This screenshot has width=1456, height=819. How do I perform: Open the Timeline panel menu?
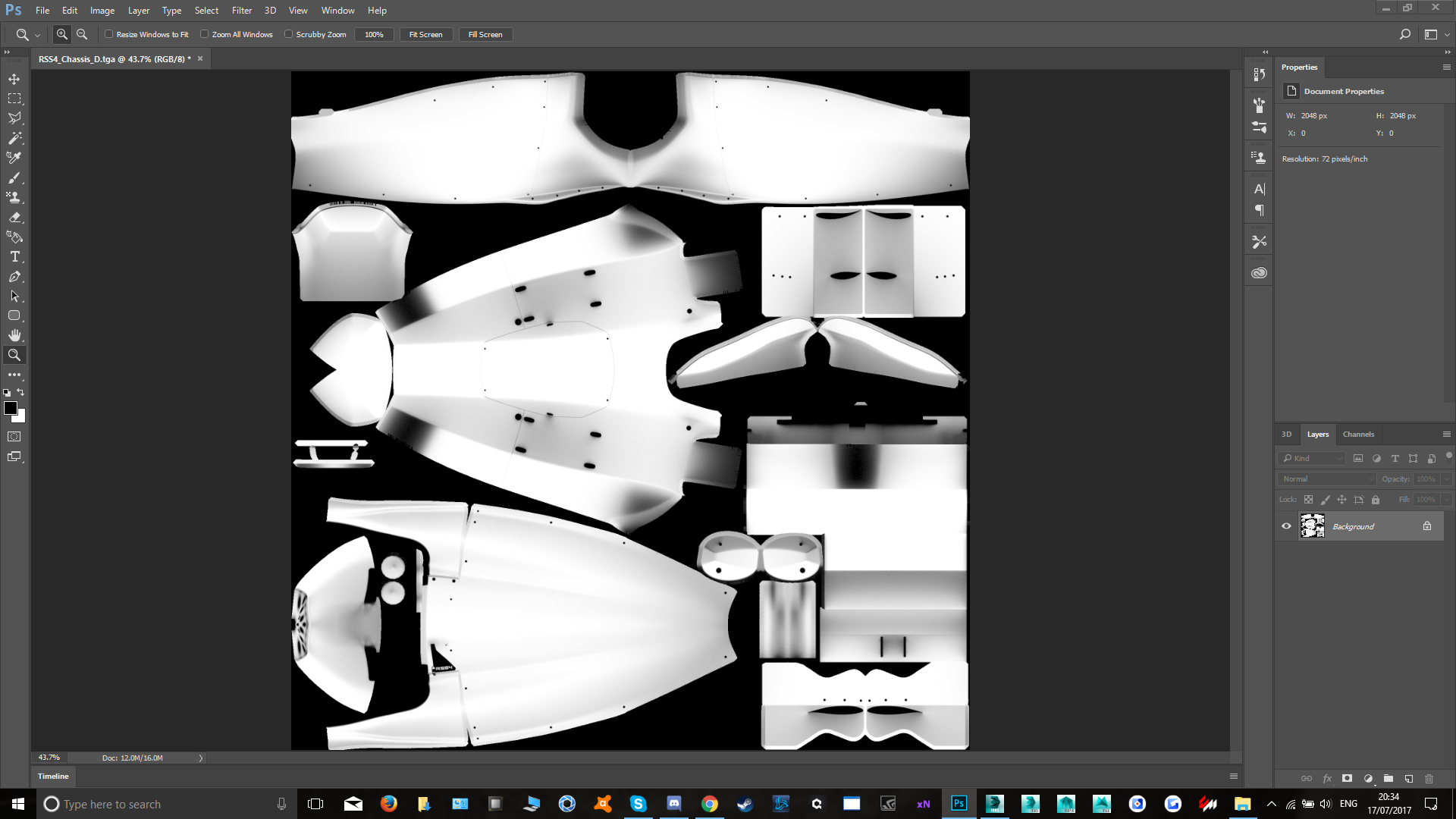click(1234, 776)
